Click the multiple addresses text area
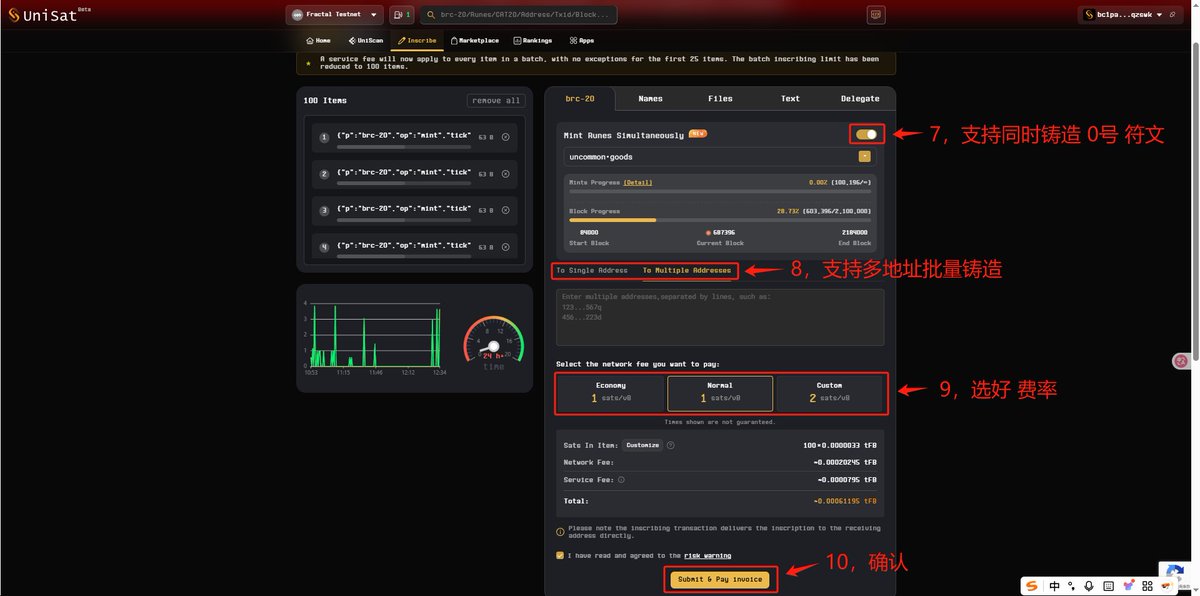Screen dimensions: 1200x596 pos(720,318)
